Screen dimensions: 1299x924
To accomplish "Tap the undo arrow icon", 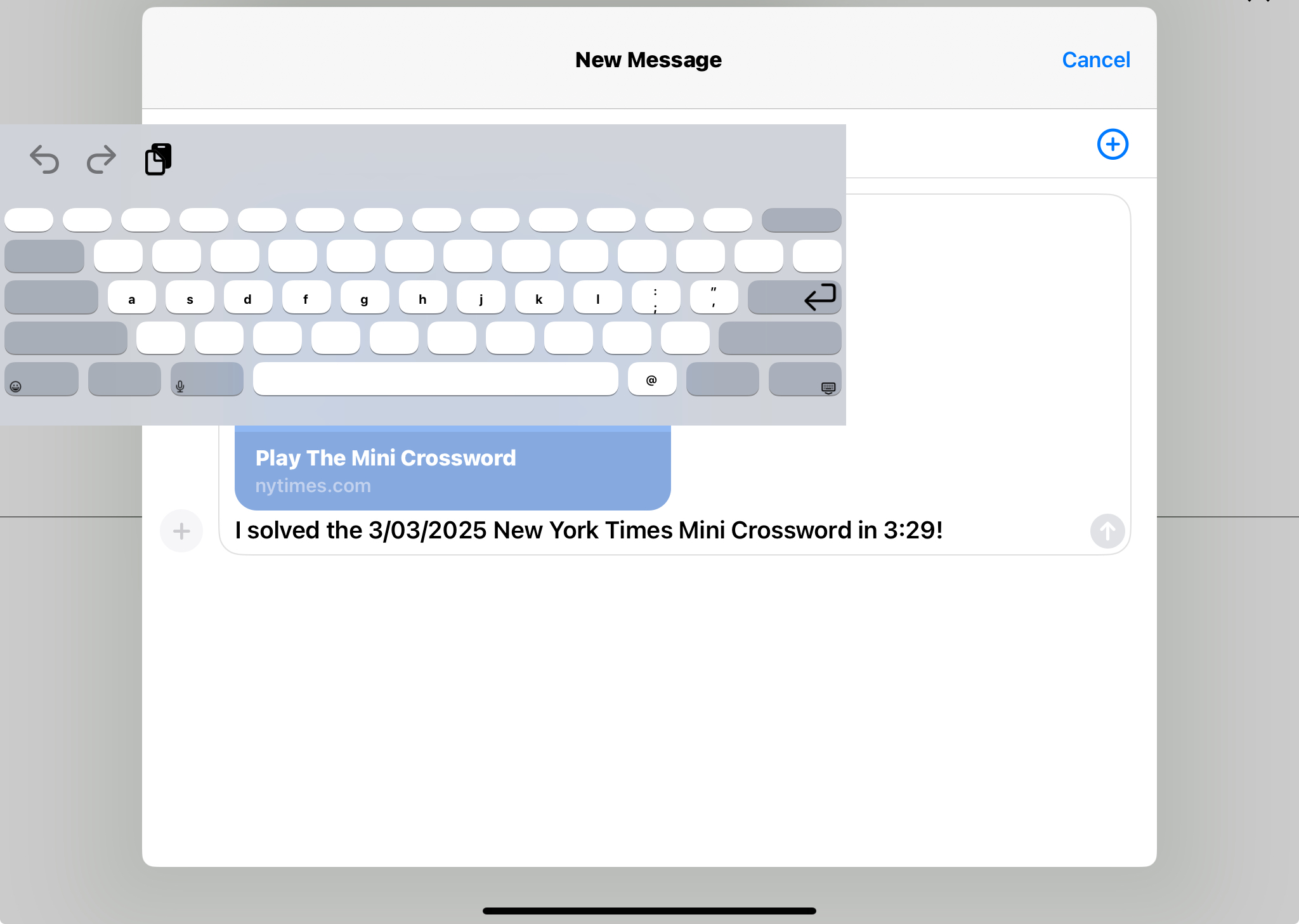I will (44, 159).
